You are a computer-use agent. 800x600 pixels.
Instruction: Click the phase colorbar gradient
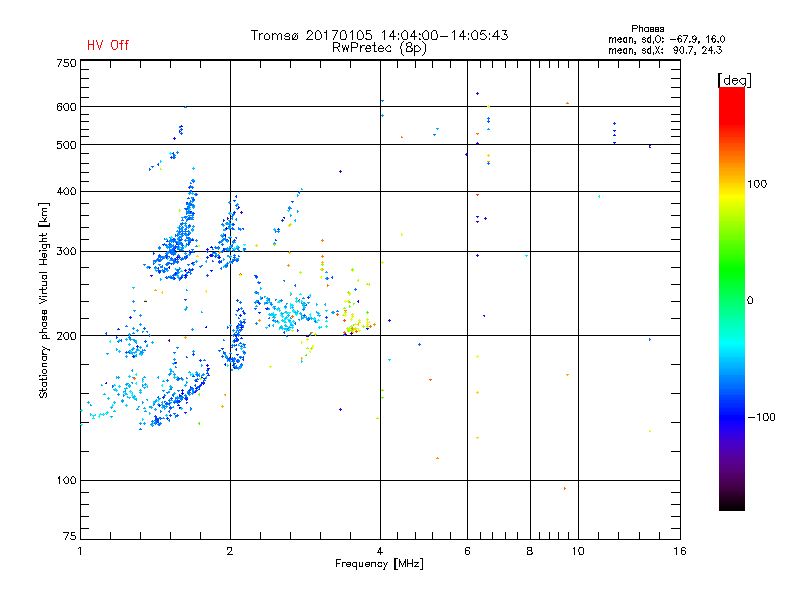click(x=732, y=298)
